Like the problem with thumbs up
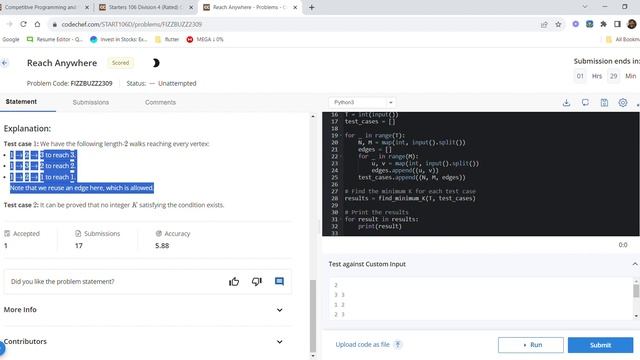 point(234,282)
